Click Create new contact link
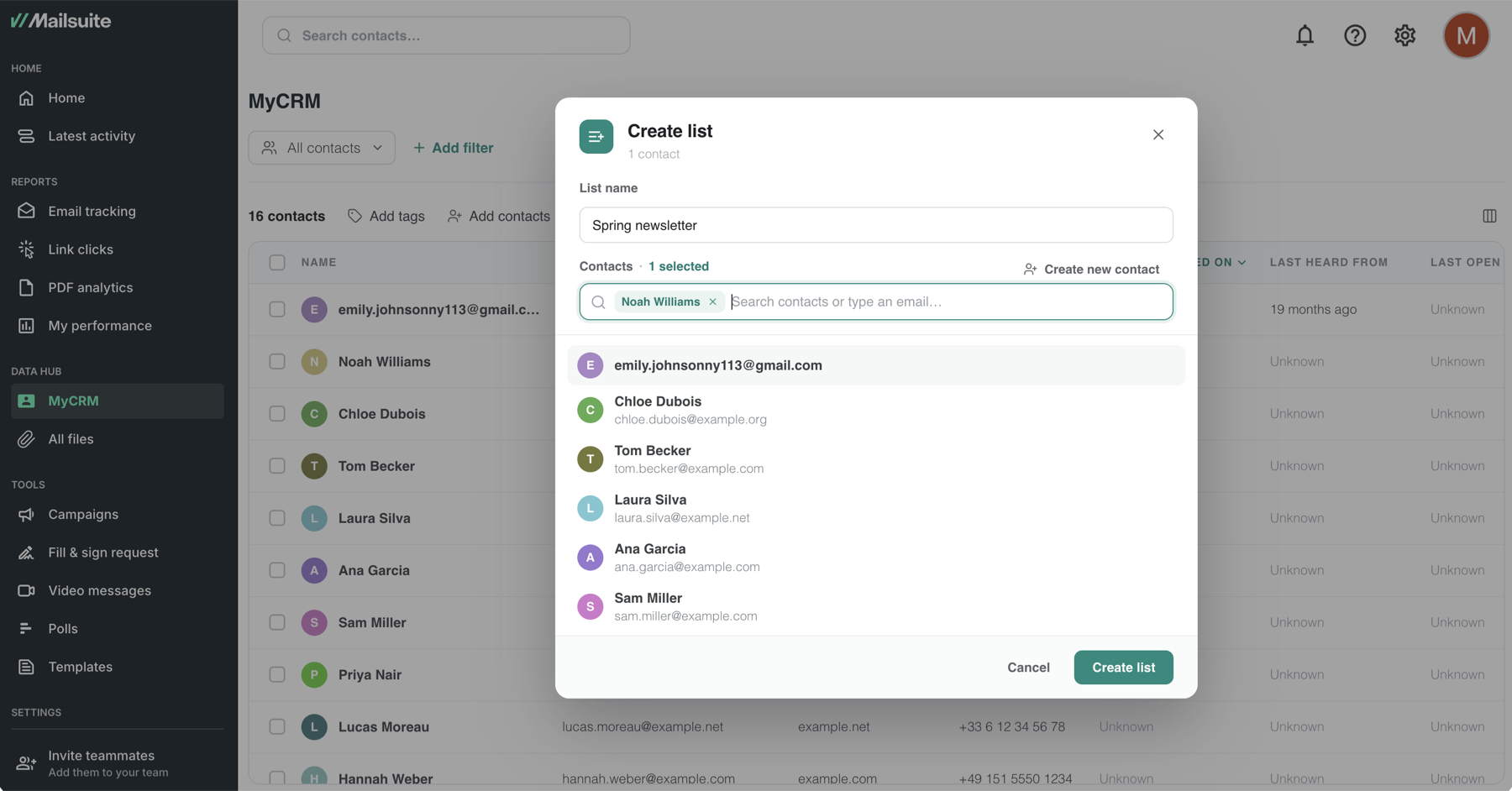This screenshot has height=791, width=1512. click(x=1091, y=270)
